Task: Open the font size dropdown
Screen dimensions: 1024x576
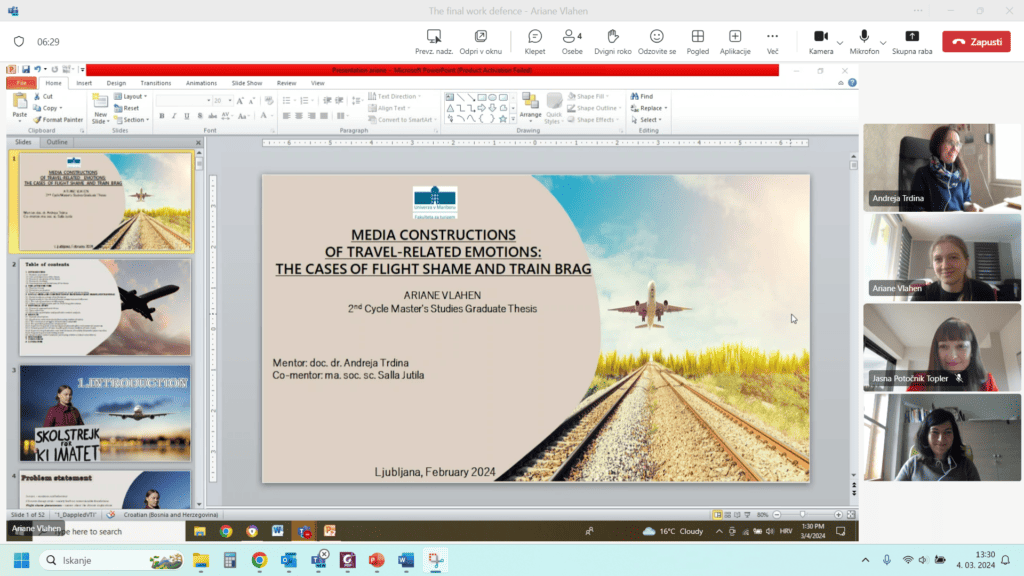Action: [x=228, y=98]
